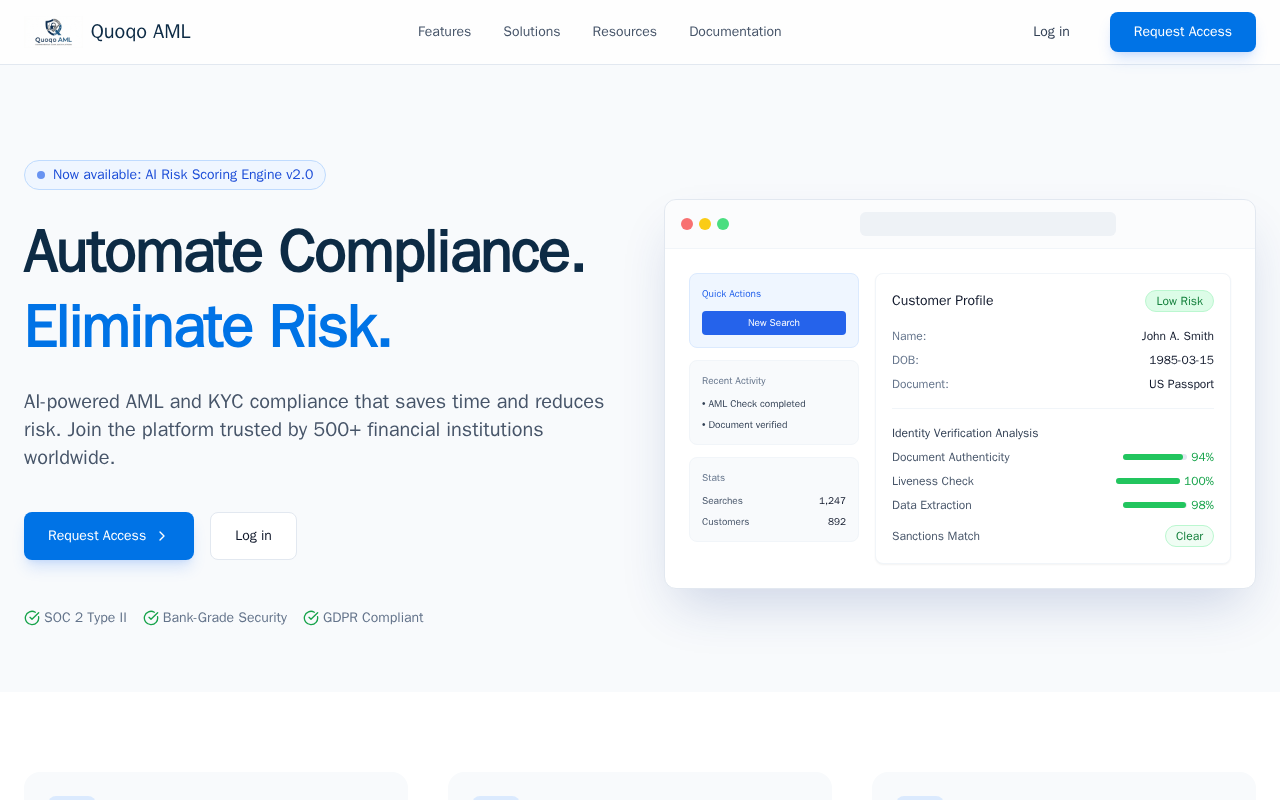Click the Low Risk badge

(x=1179, y=301)
